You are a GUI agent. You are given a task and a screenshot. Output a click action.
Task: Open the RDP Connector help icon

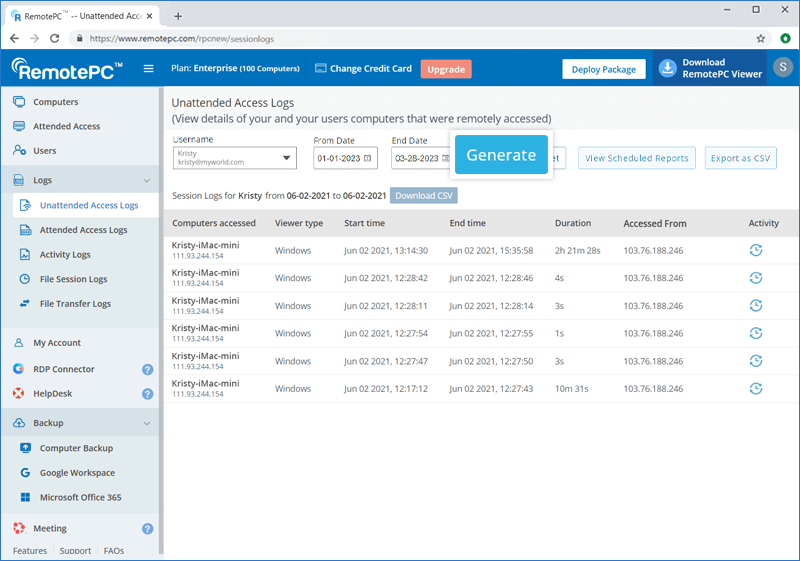tap(147, 369)
